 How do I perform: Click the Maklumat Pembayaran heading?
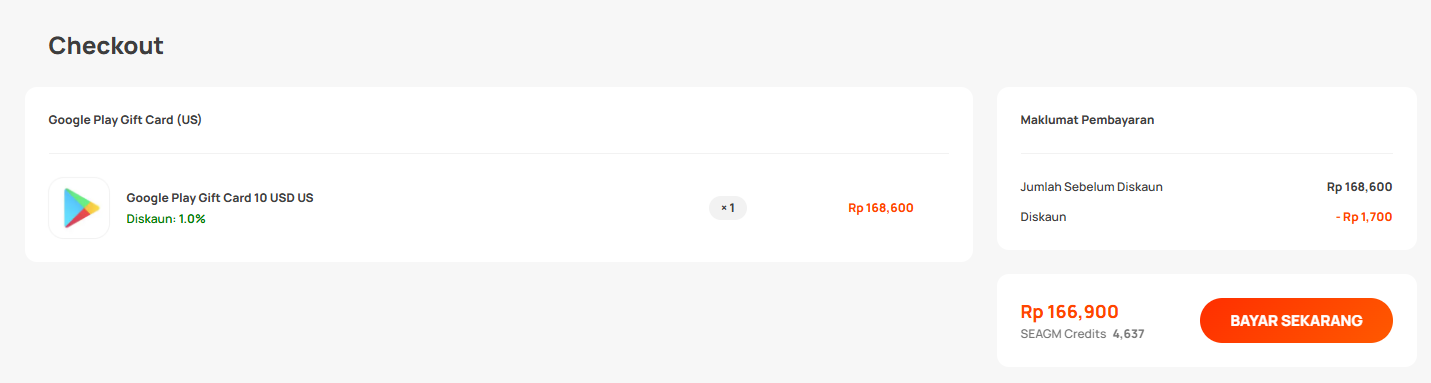pos(1087,120)
